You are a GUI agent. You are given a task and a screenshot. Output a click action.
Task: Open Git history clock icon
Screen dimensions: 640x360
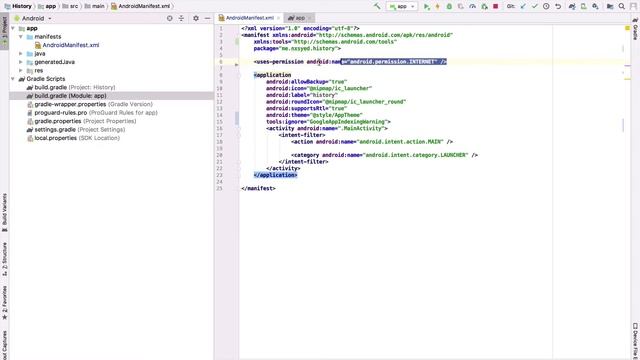[x=546, y=6]
